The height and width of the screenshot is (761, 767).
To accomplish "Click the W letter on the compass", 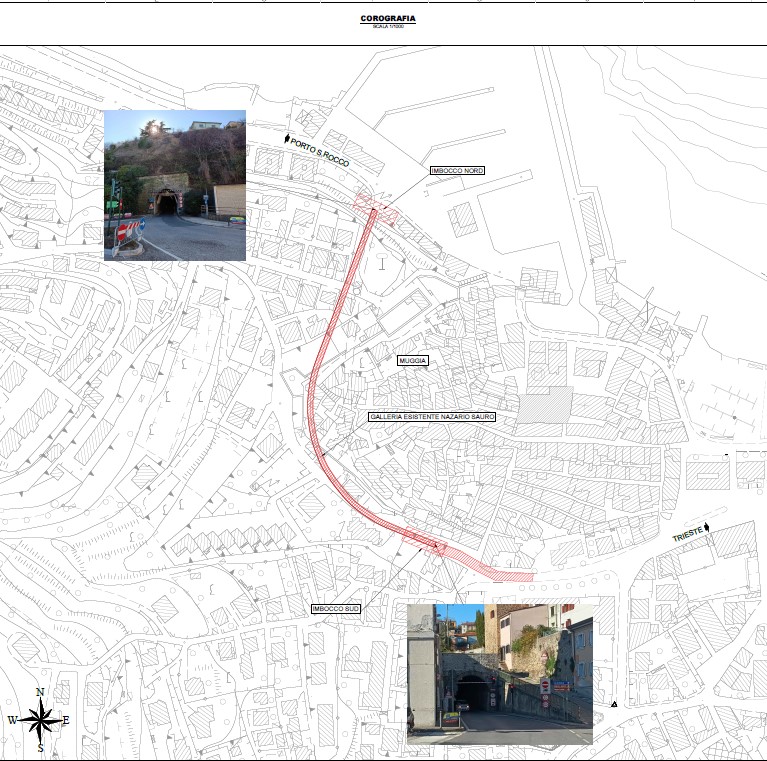I will click(x=12, y=720).
